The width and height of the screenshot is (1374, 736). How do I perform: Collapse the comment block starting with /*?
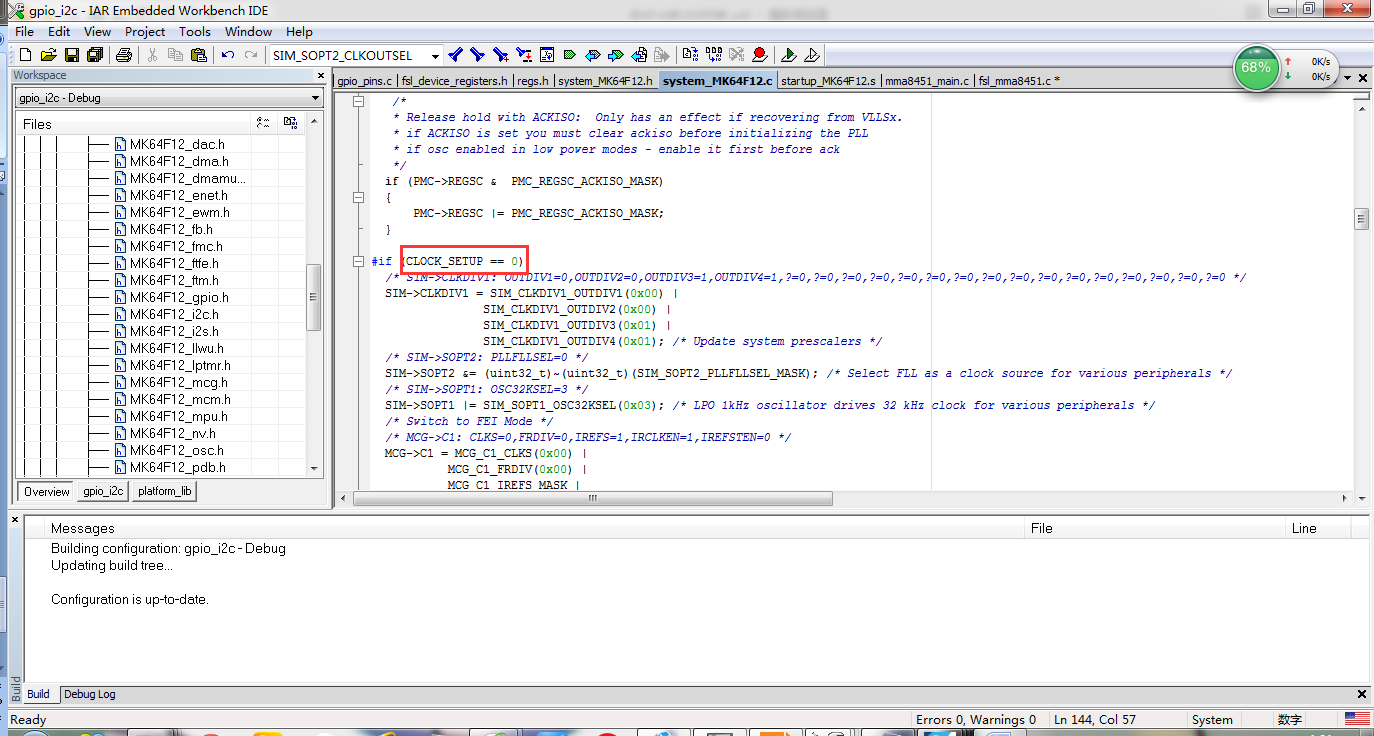point(359,101)
